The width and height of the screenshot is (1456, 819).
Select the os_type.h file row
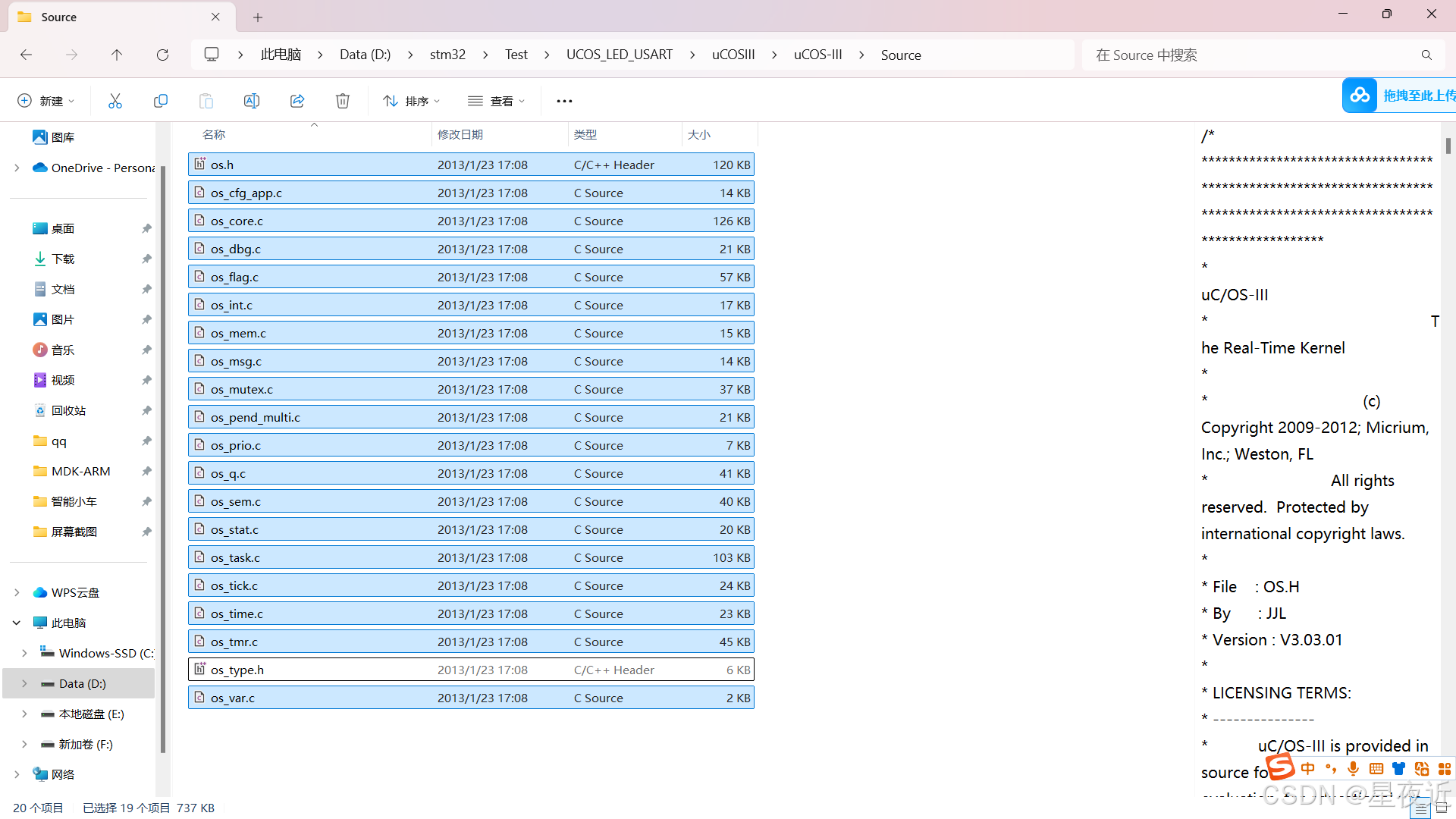click(x=470, y=670)
